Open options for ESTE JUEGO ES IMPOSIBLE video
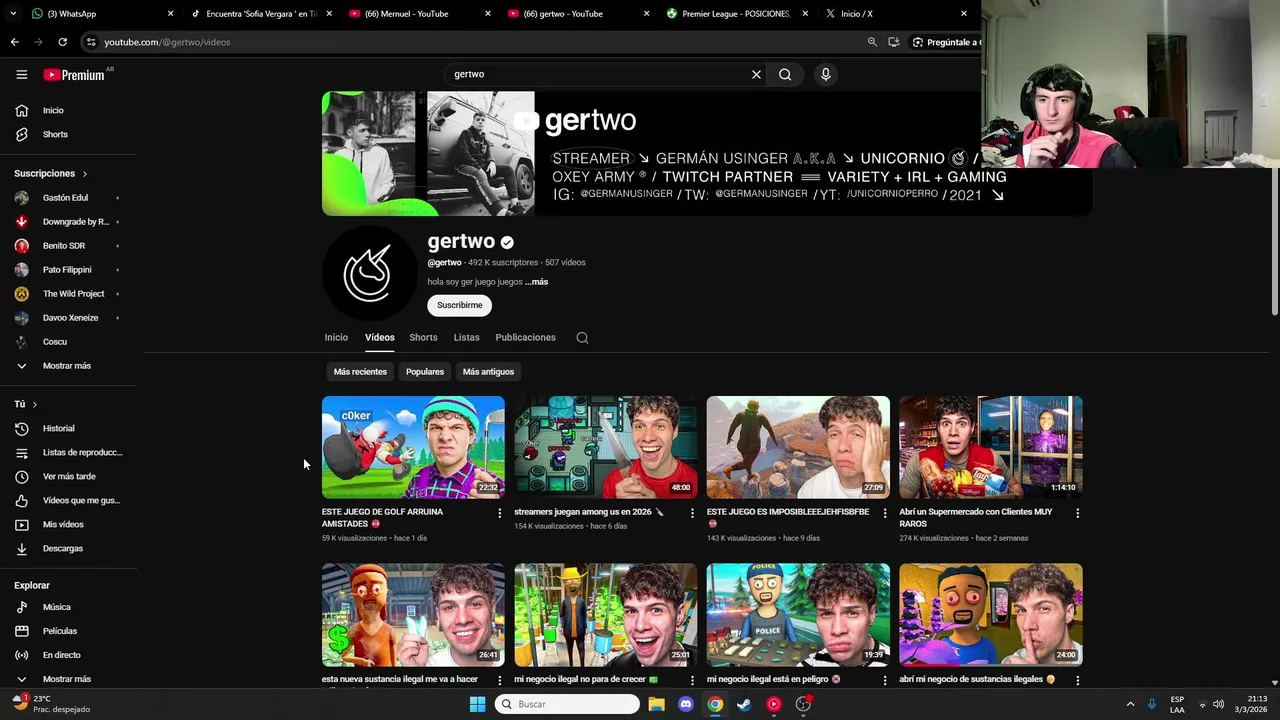The width and height of the screenshot is (1280, 720). tap(884, 513)
